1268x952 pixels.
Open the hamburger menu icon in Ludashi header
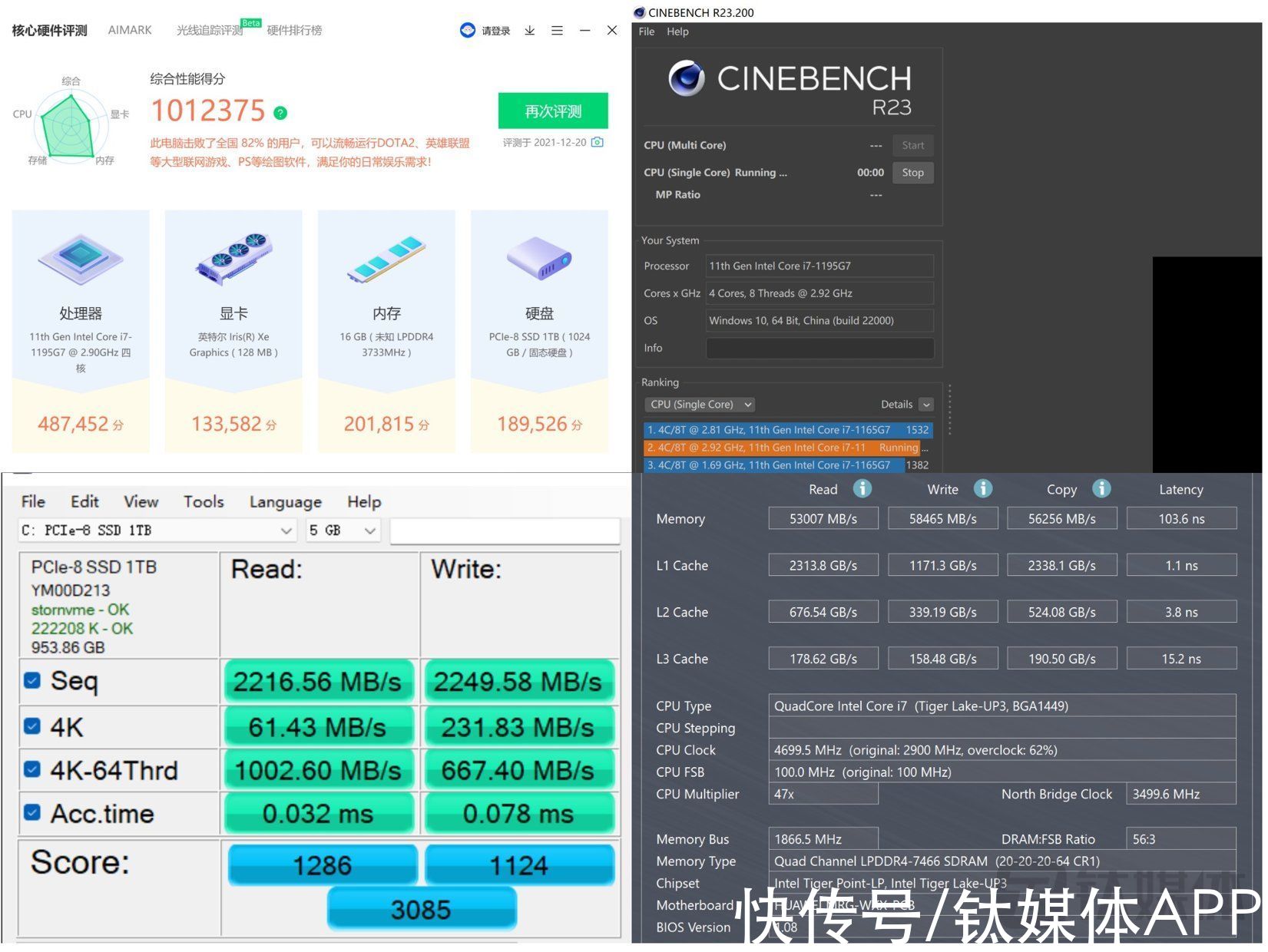(x=557, y=30)
